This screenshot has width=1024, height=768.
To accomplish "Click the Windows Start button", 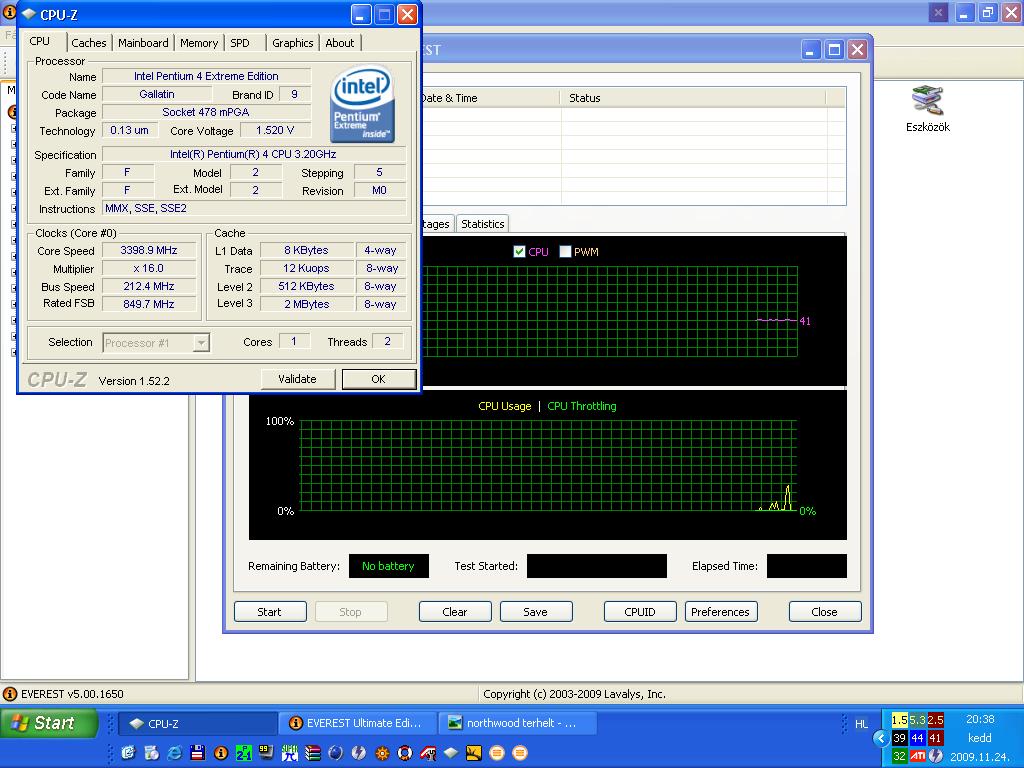I will pos(50,723).
